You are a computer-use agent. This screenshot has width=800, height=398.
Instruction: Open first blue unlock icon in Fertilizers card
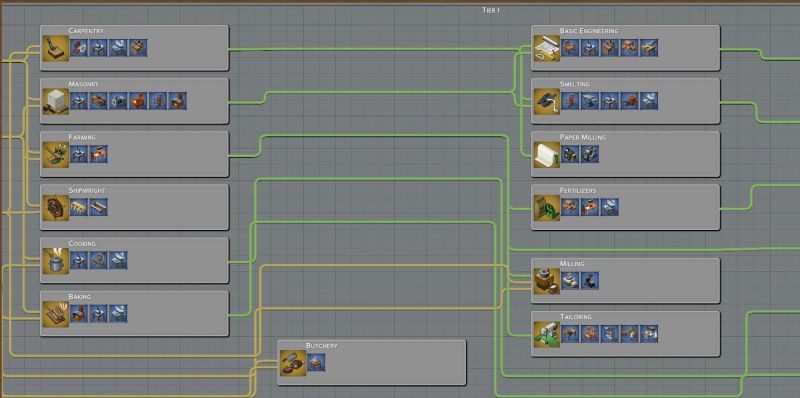(x=570, y=207)
